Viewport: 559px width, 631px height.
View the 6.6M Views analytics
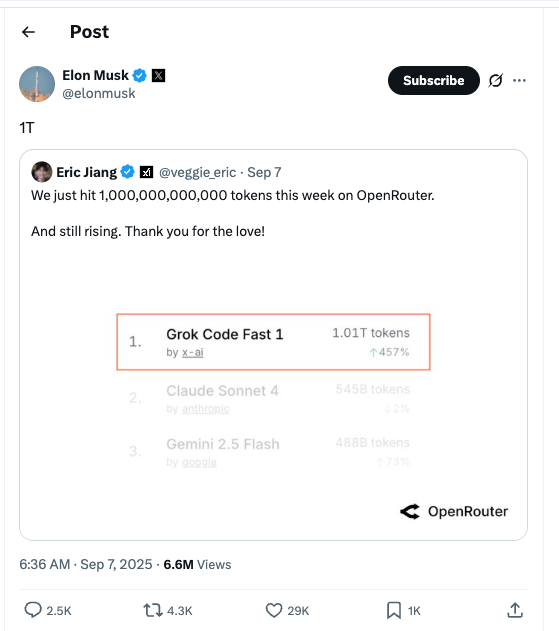[197, 564]
